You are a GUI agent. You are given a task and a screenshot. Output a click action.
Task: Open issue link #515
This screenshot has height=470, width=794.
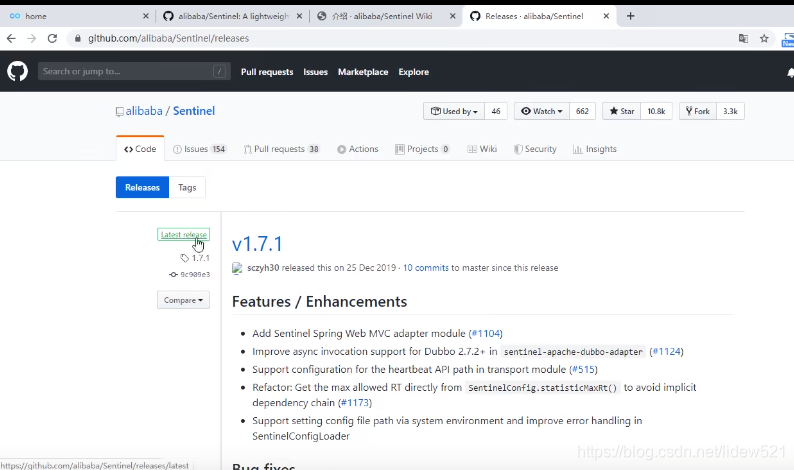(x=583, y=370)
